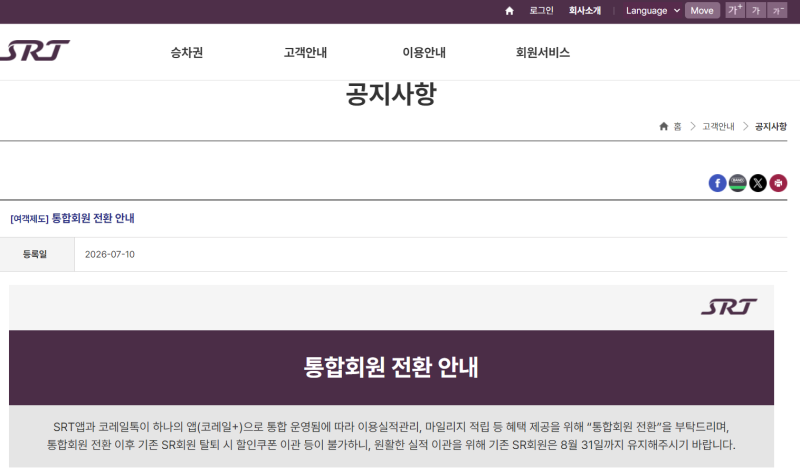The height and width of the screenshot is (468, 800).
Task: Share the notice on X
Action: 758,183
